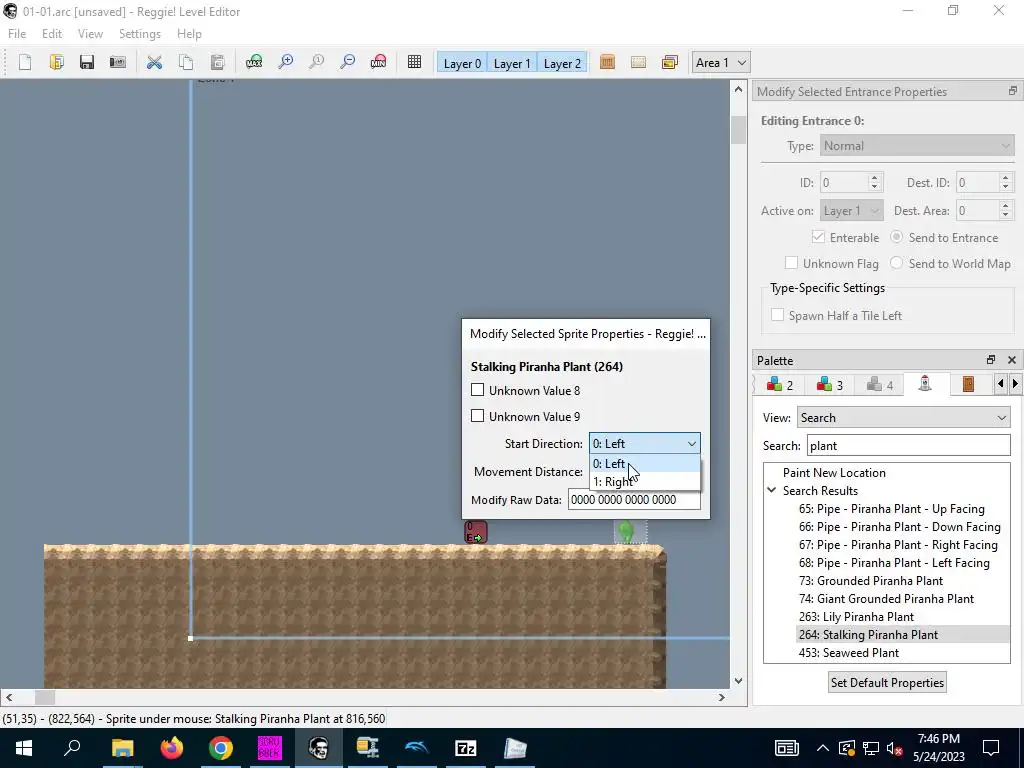The image size is (1024, 768).
Task: Click the Zoom to Maximum icon
Action: pyautogui.click(x=254, y=63)
